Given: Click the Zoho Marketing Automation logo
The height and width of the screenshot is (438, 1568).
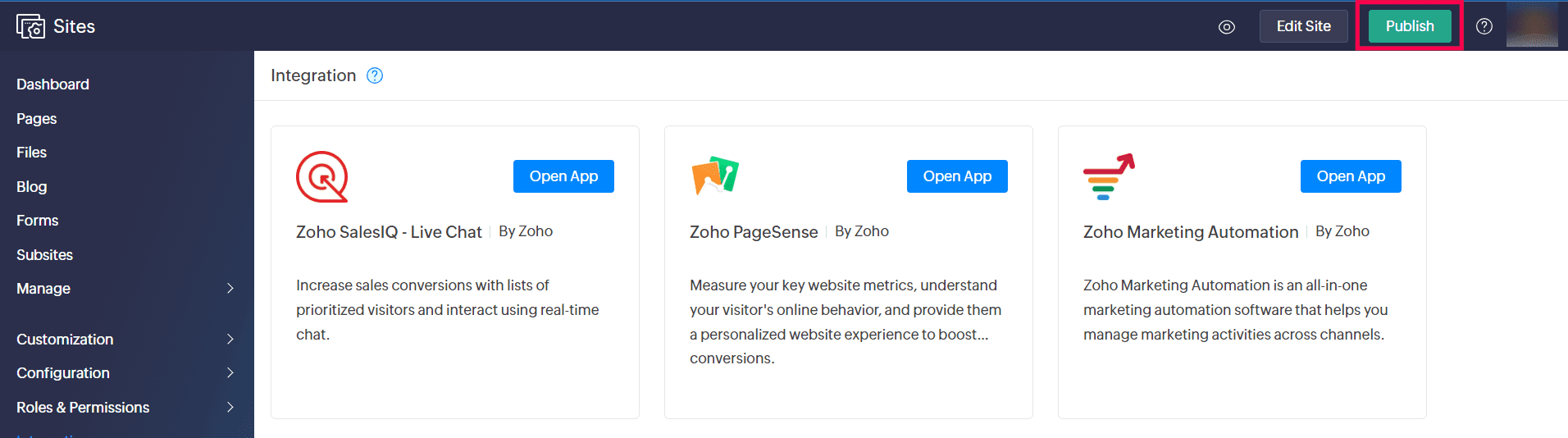Looking at the screenshot, I should click(x=1109, y=176).
